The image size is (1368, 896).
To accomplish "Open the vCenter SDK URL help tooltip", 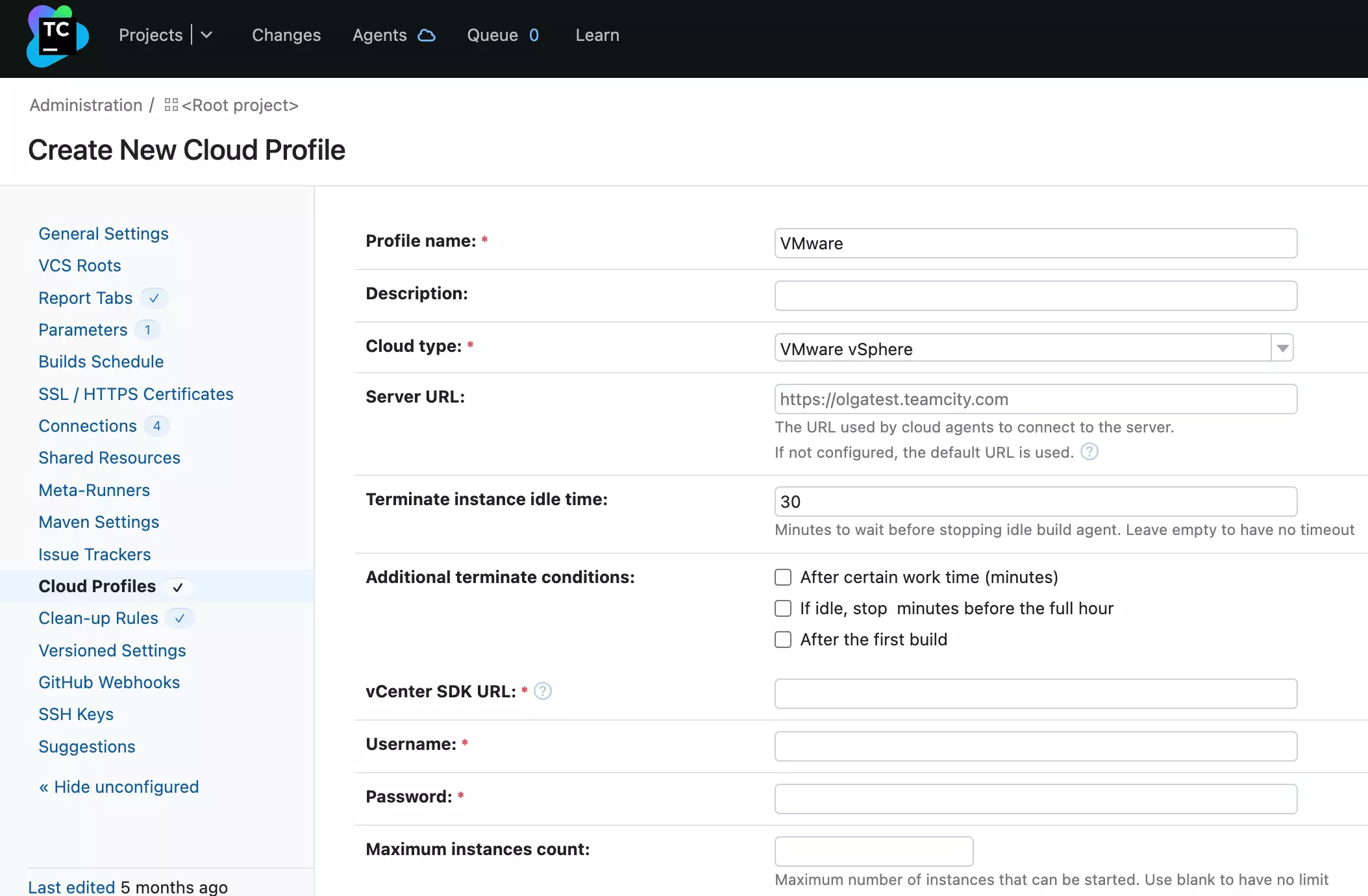I will tap(542, 691).
